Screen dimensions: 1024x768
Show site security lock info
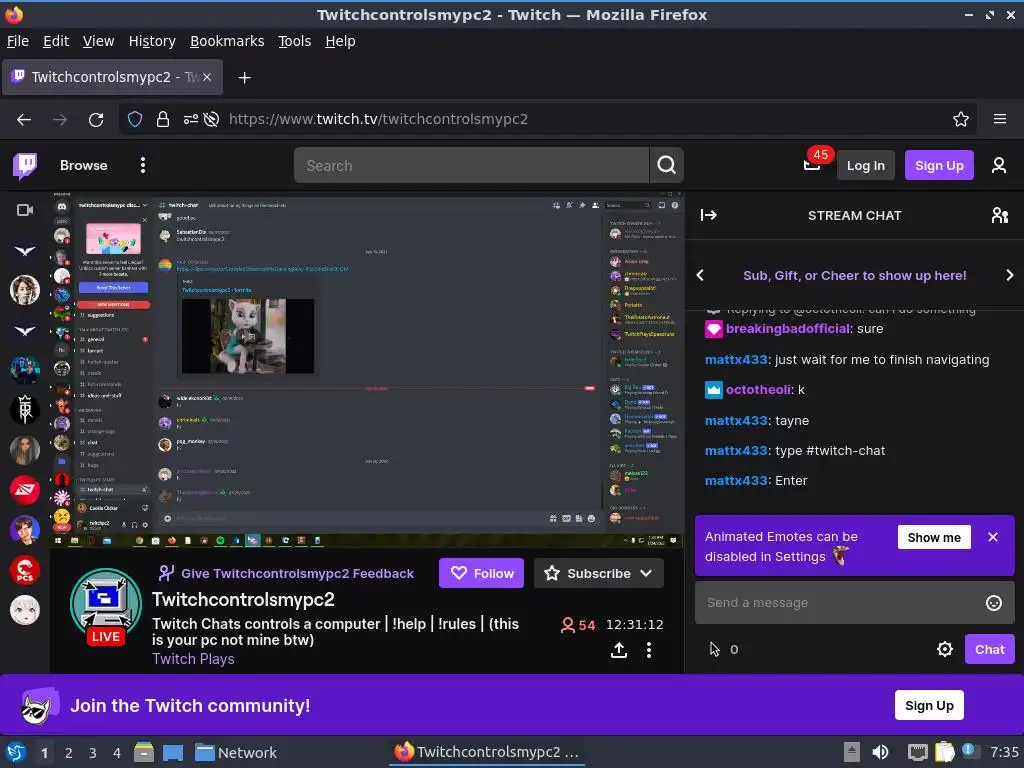pyautogui.click(x=163, y=119)
